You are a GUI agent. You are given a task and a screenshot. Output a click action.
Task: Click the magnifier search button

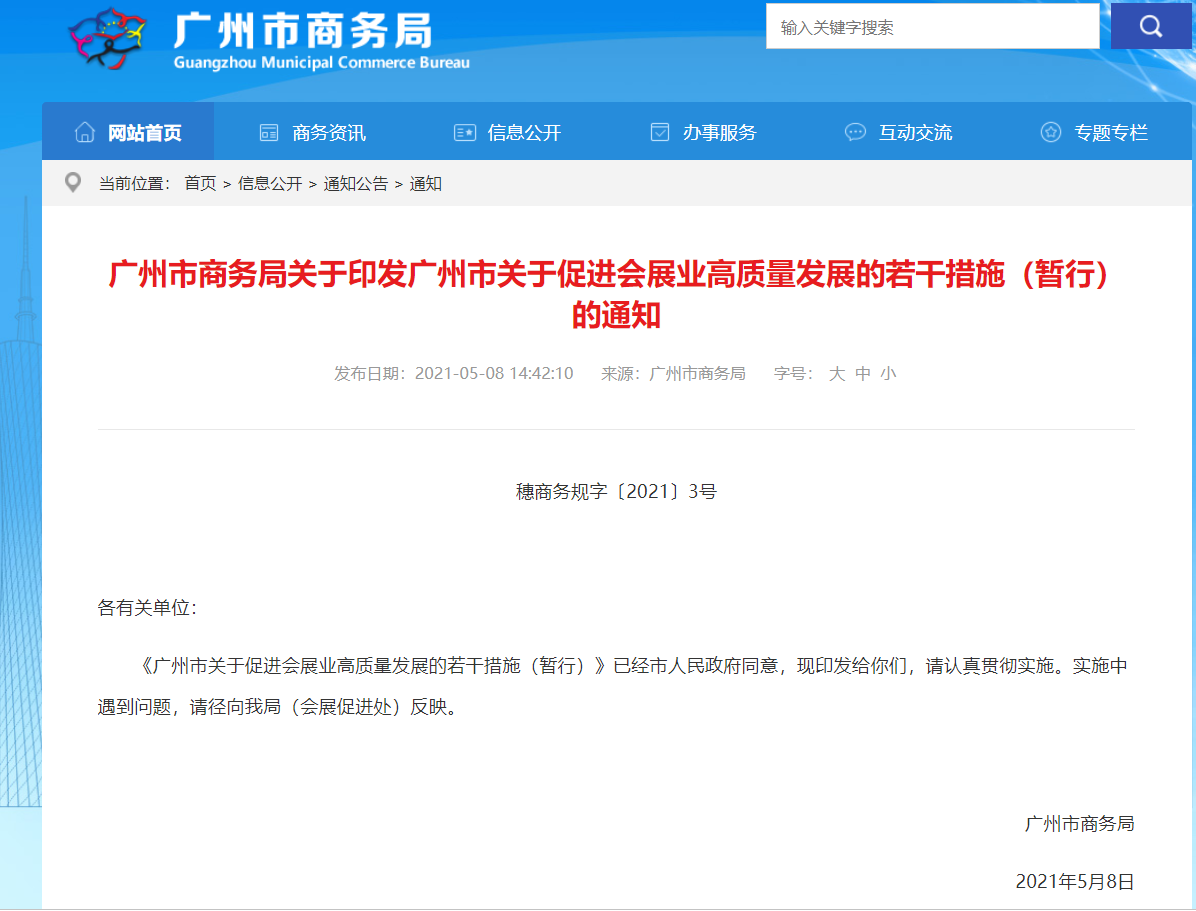[1150, 27]
